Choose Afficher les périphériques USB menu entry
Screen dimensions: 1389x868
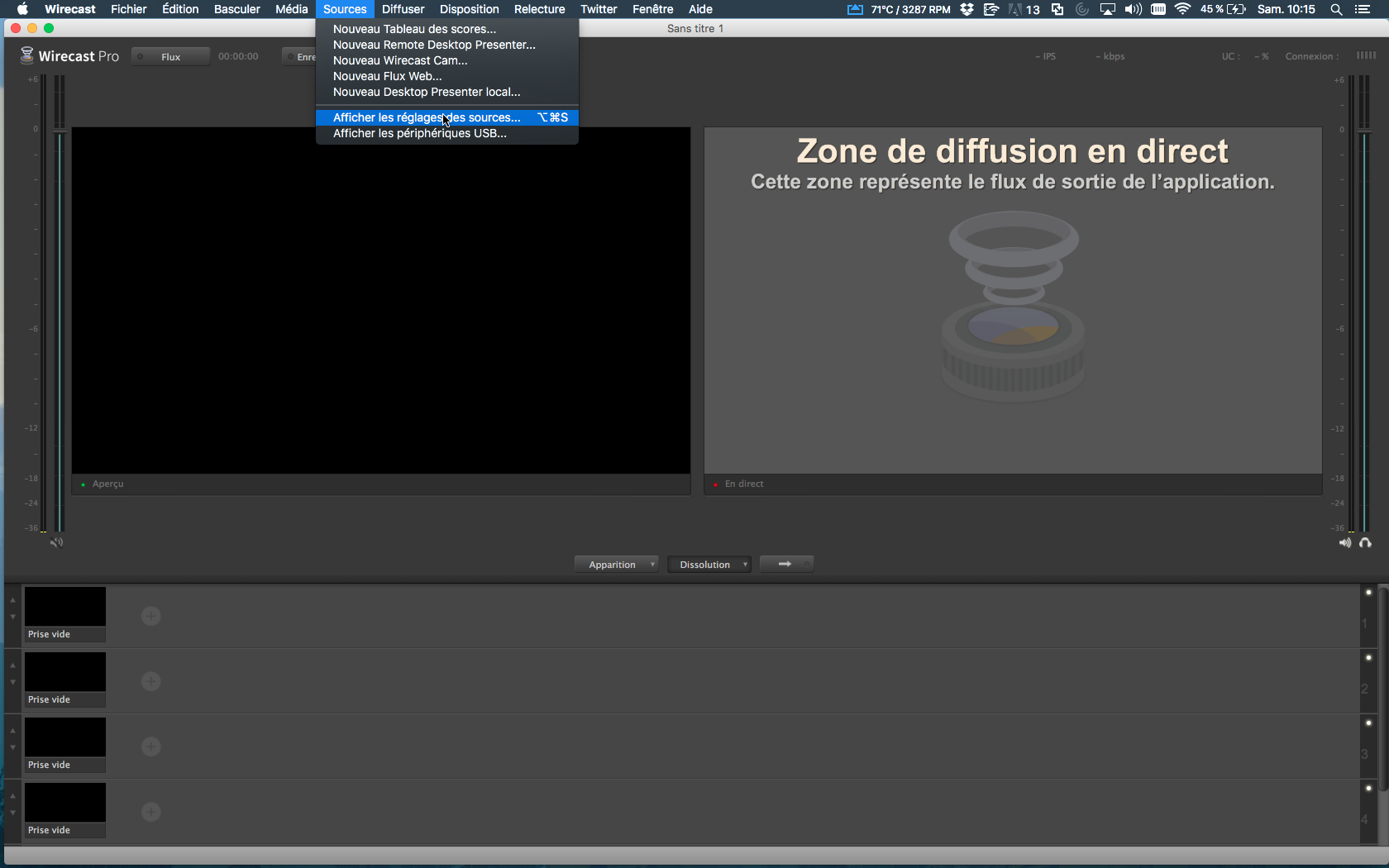tap(419, 133)
